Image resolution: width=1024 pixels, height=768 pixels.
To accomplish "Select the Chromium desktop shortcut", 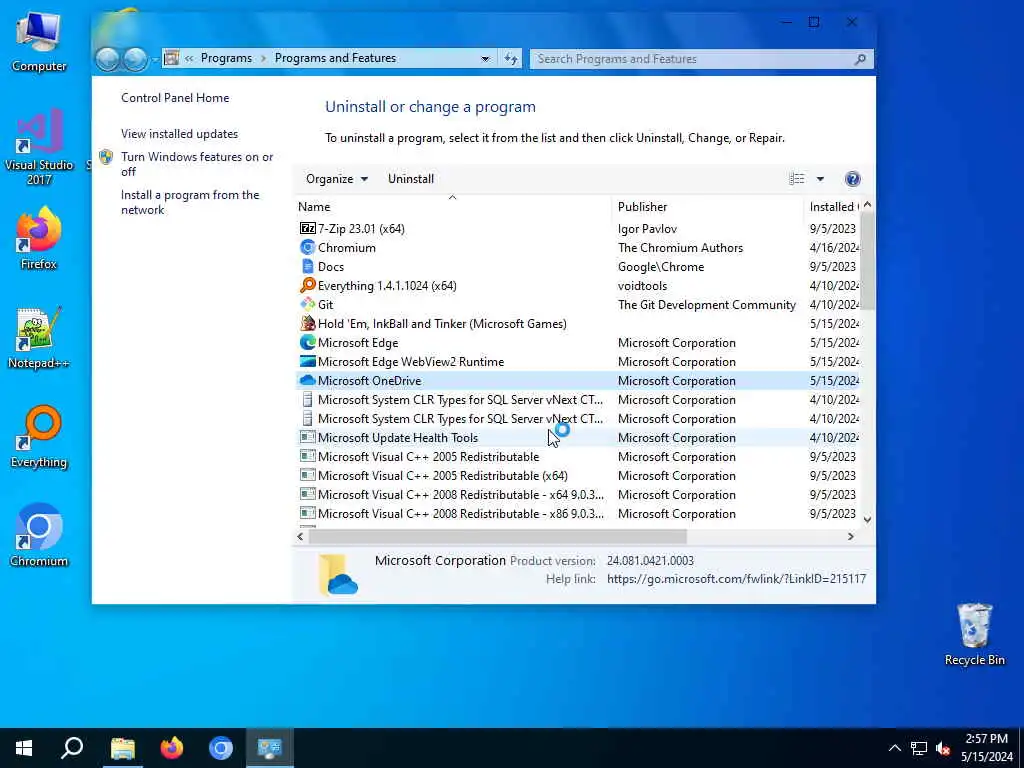I will [39, 536].
